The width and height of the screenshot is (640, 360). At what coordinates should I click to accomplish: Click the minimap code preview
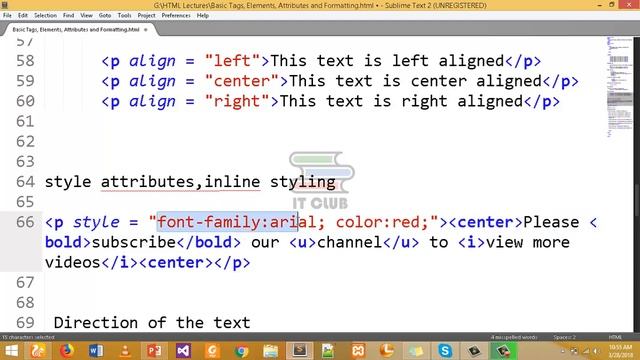coord(619,87)
